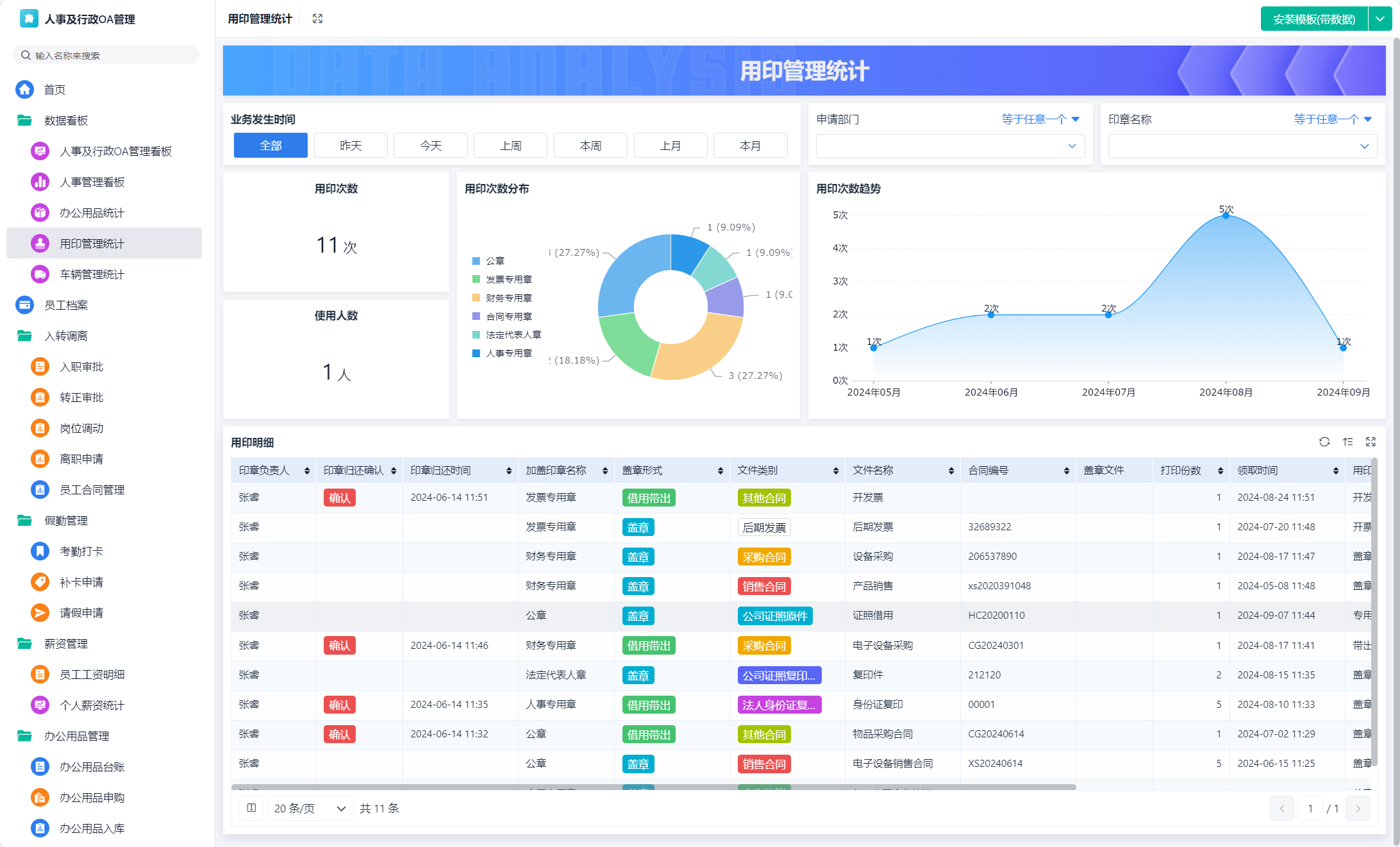
Task: Open the 车辆管理统计 sidebar item
Action: pos(92,274)
